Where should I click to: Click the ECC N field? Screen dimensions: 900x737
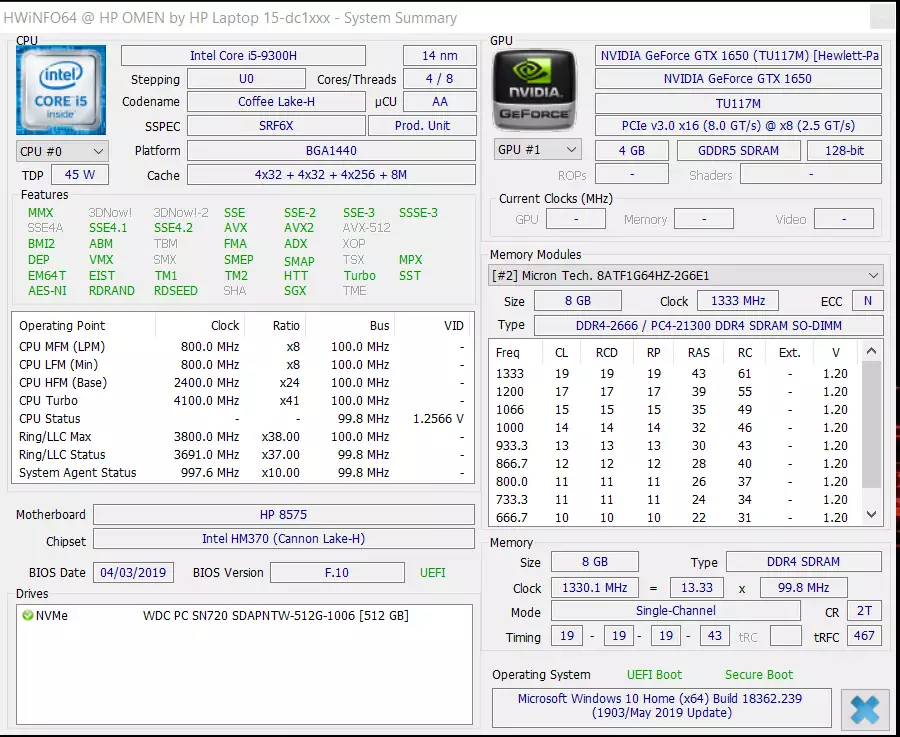tap(868, 301)
